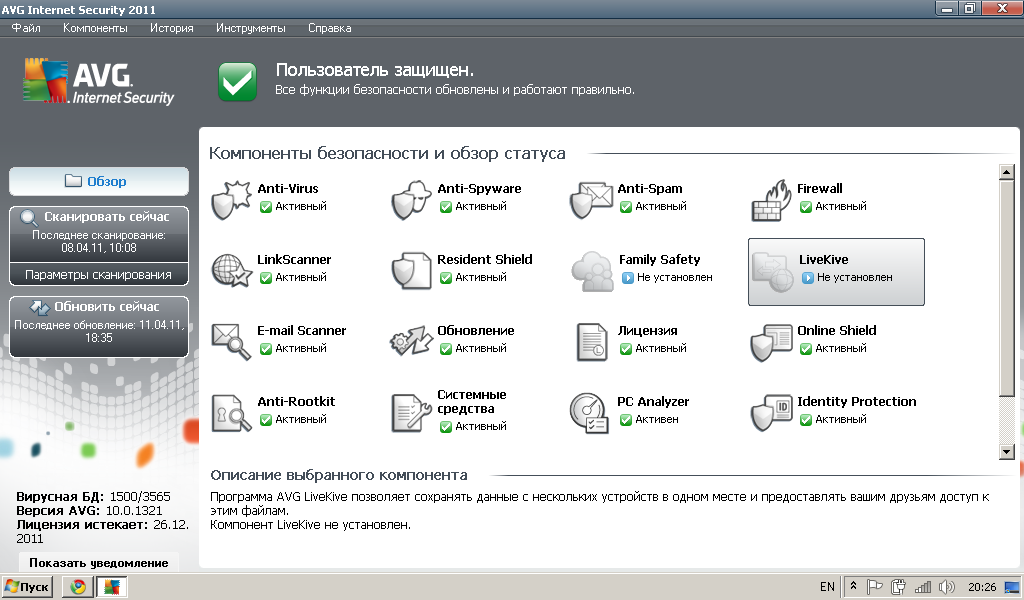Open the Пуск start menu

[27, 587]
